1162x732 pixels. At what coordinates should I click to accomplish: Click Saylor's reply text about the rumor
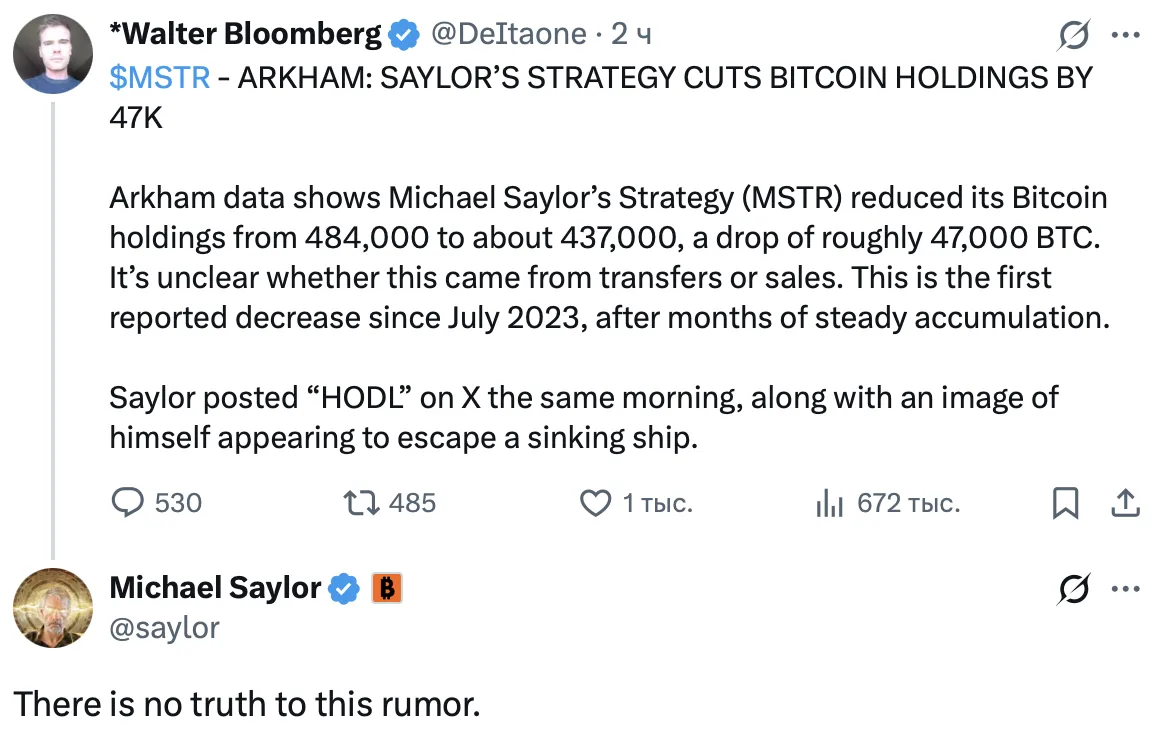click(247, 704)
